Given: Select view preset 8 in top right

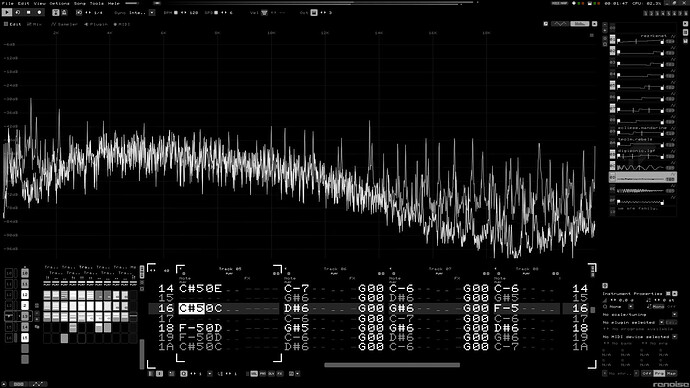Looking at the screenshot, I should [x=685, y=13].
